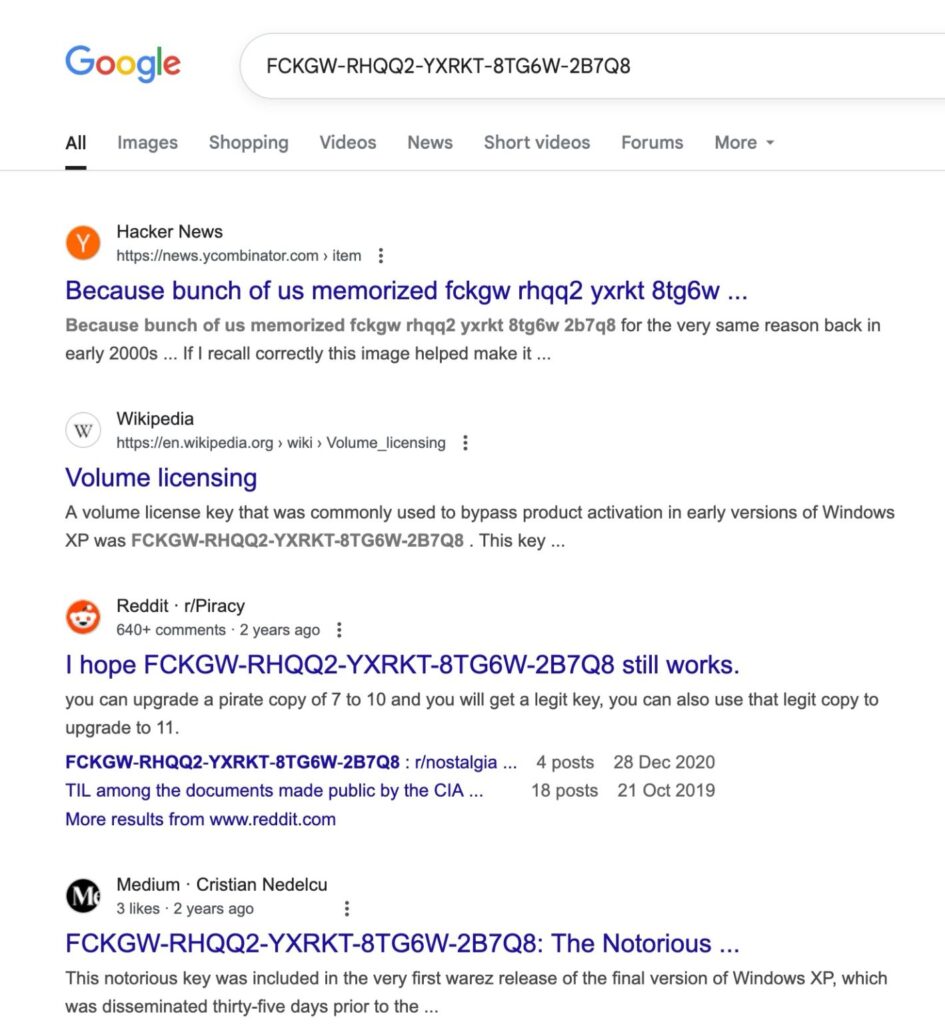Open the r/nostalgia sub-result link

290,762
